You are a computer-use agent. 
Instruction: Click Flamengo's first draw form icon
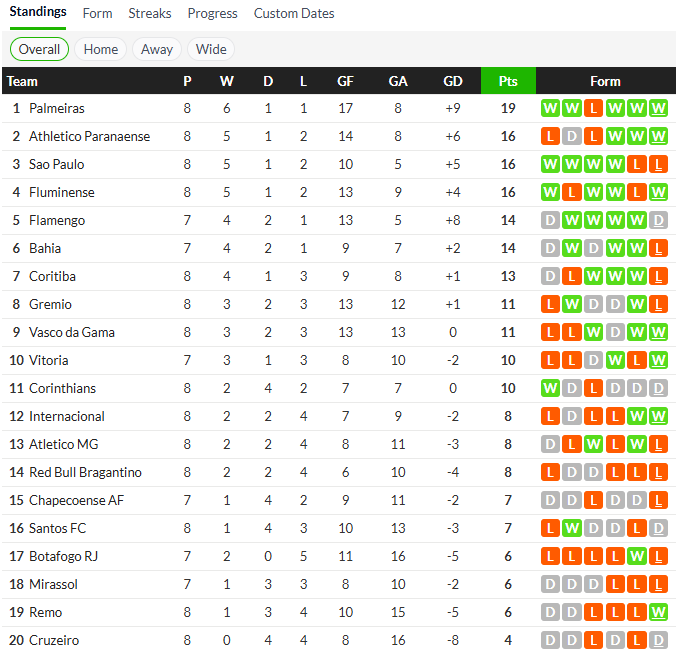pos(550,220)
